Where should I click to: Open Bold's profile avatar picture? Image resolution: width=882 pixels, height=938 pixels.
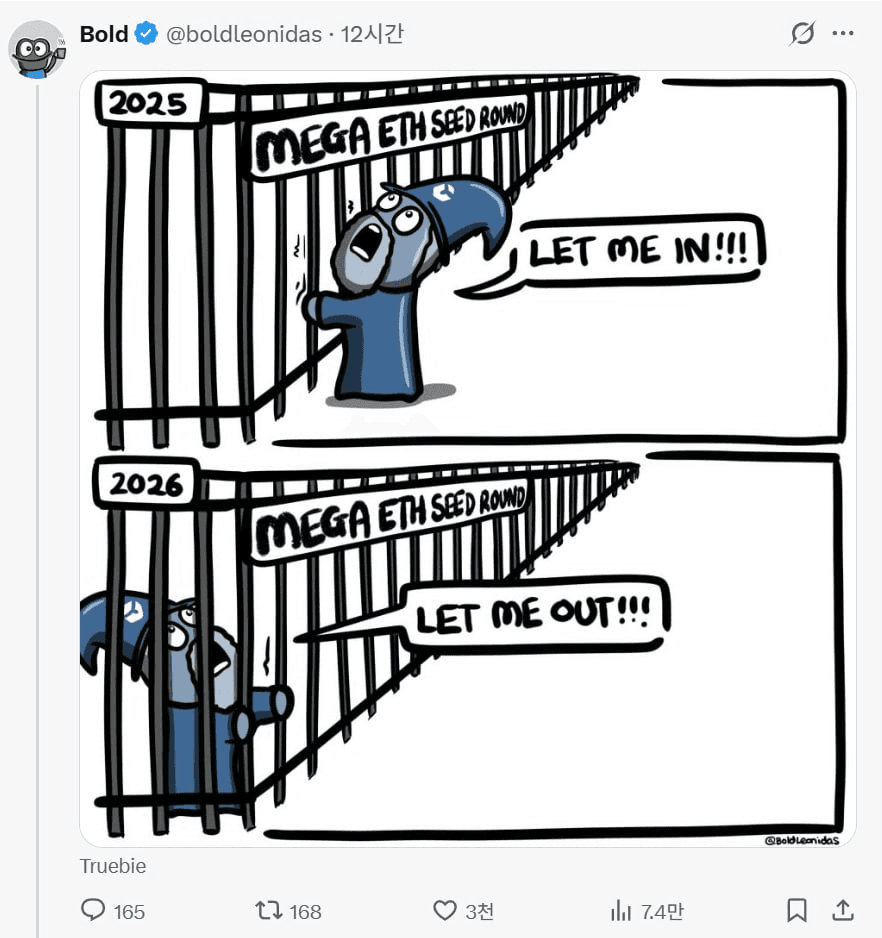37,50
